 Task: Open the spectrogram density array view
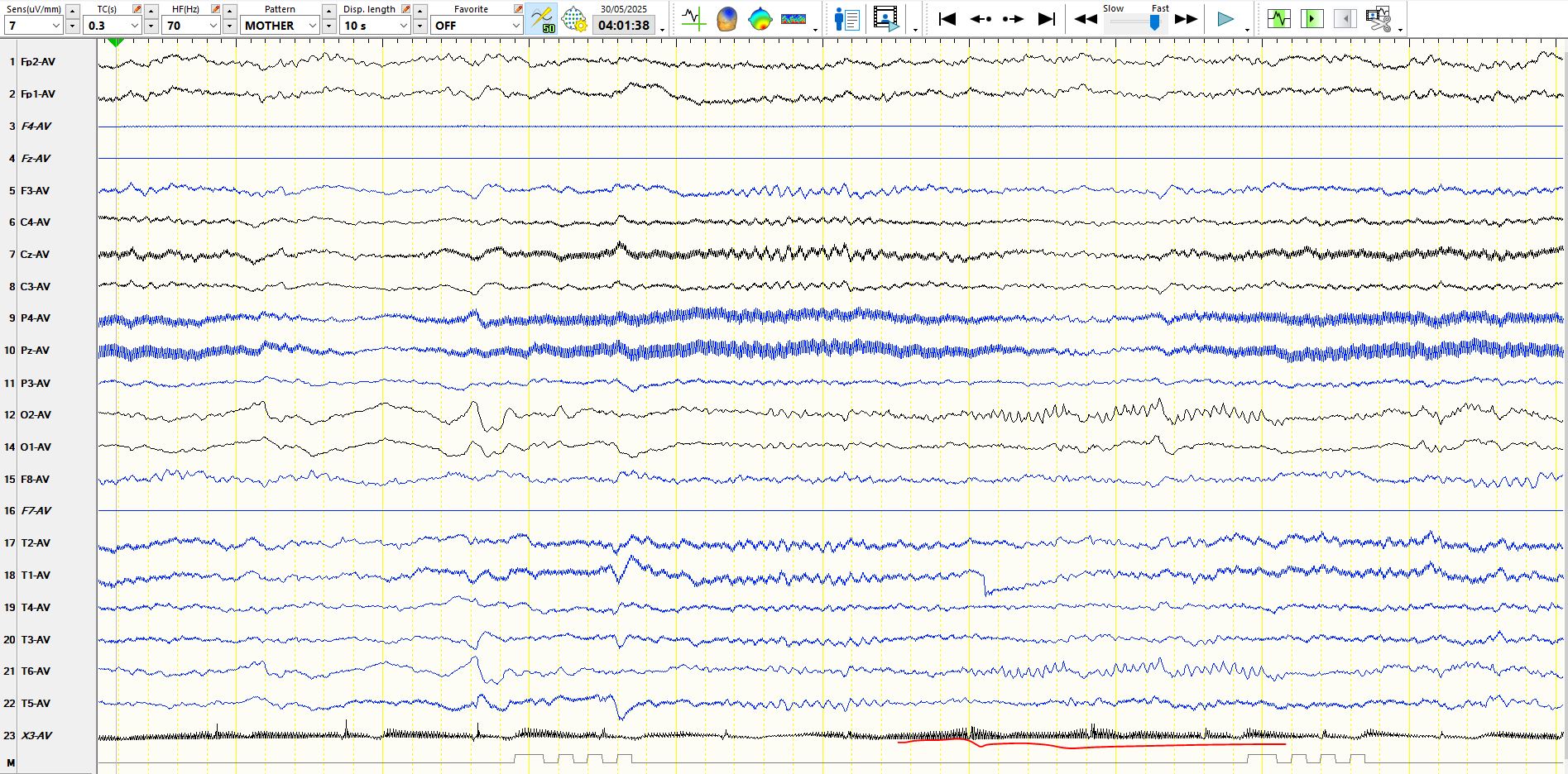click(793, 18)
